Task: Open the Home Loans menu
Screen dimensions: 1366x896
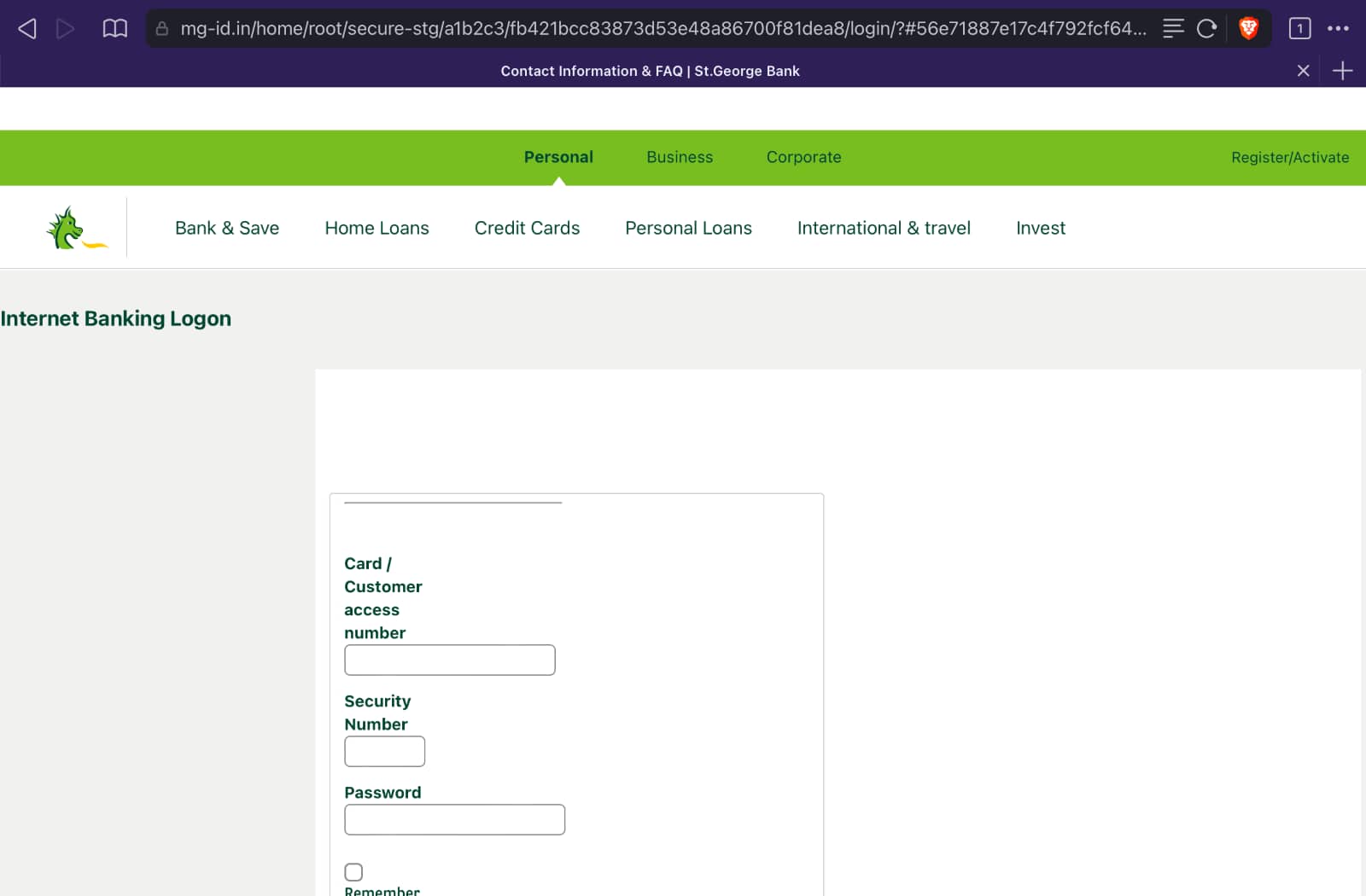Action: pyautogui.click(x=377, y=228)
